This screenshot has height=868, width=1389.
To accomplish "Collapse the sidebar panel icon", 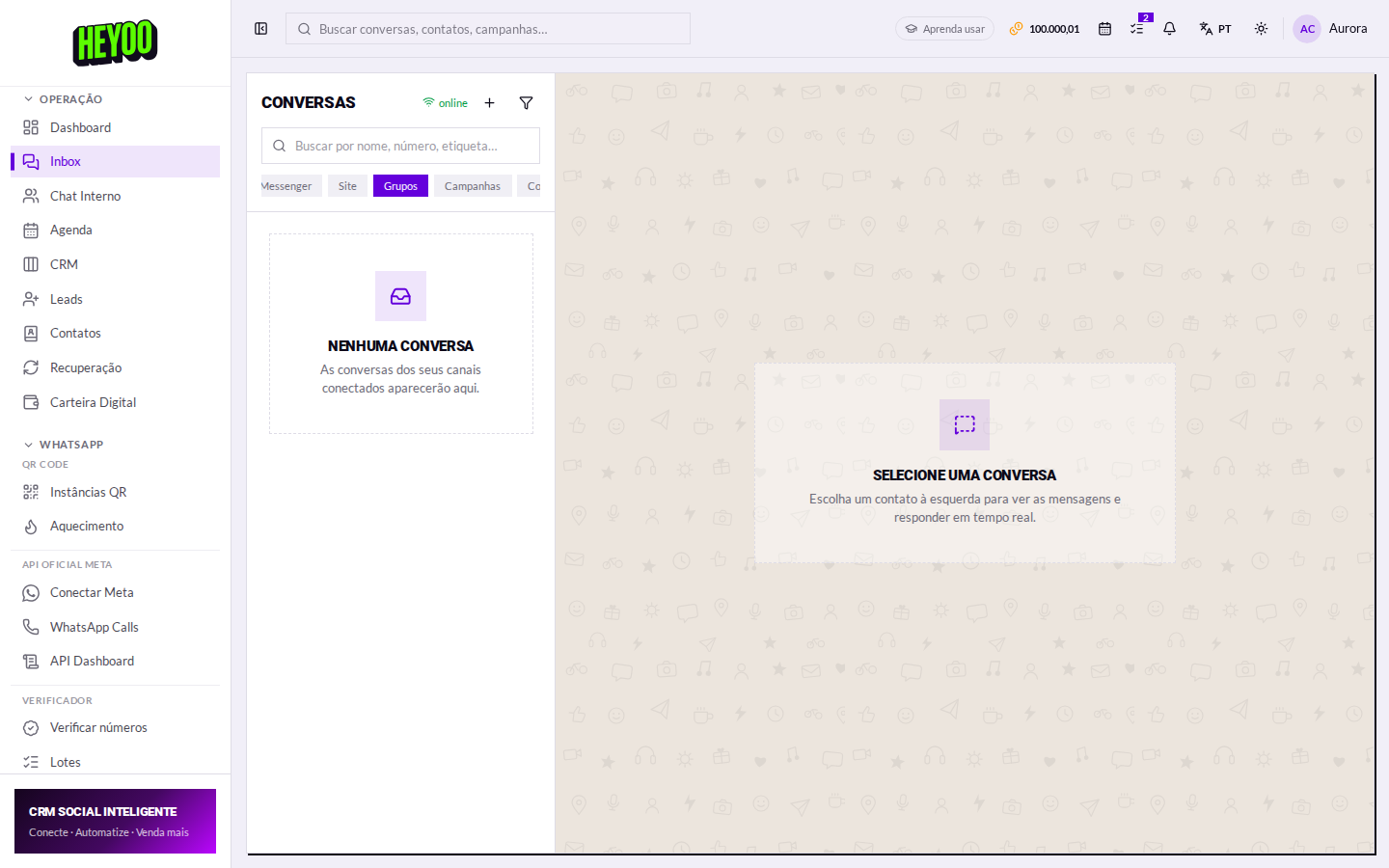I will click(x=260, y=29).
